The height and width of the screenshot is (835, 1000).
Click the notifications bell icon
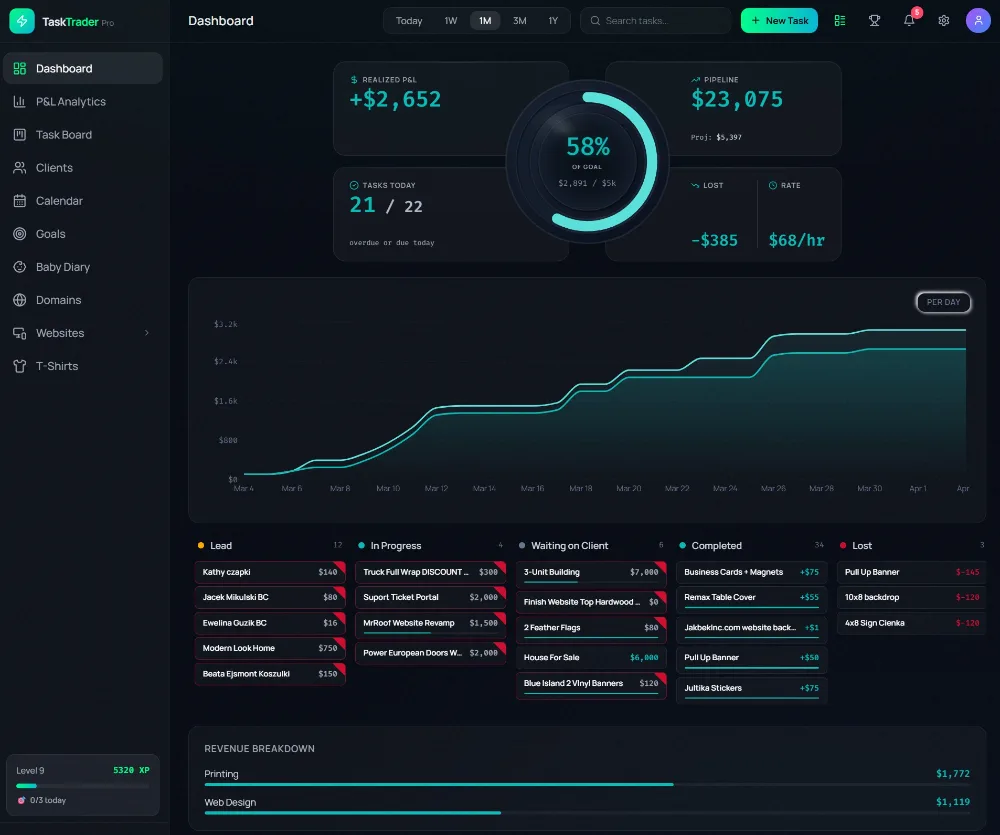[909, 21]
